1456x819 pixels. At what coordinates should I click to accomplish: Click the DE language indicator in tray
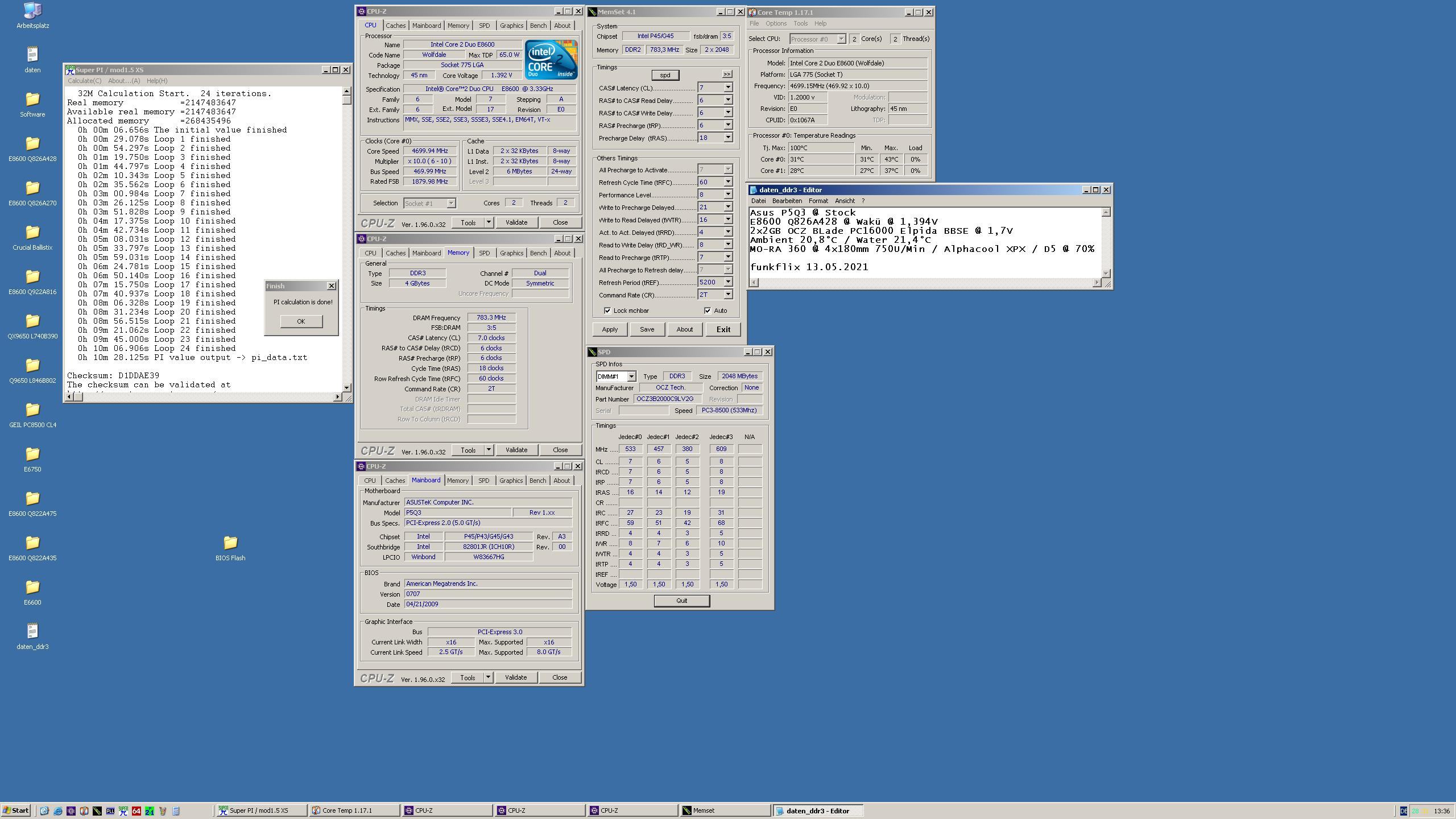(1403, 811)
